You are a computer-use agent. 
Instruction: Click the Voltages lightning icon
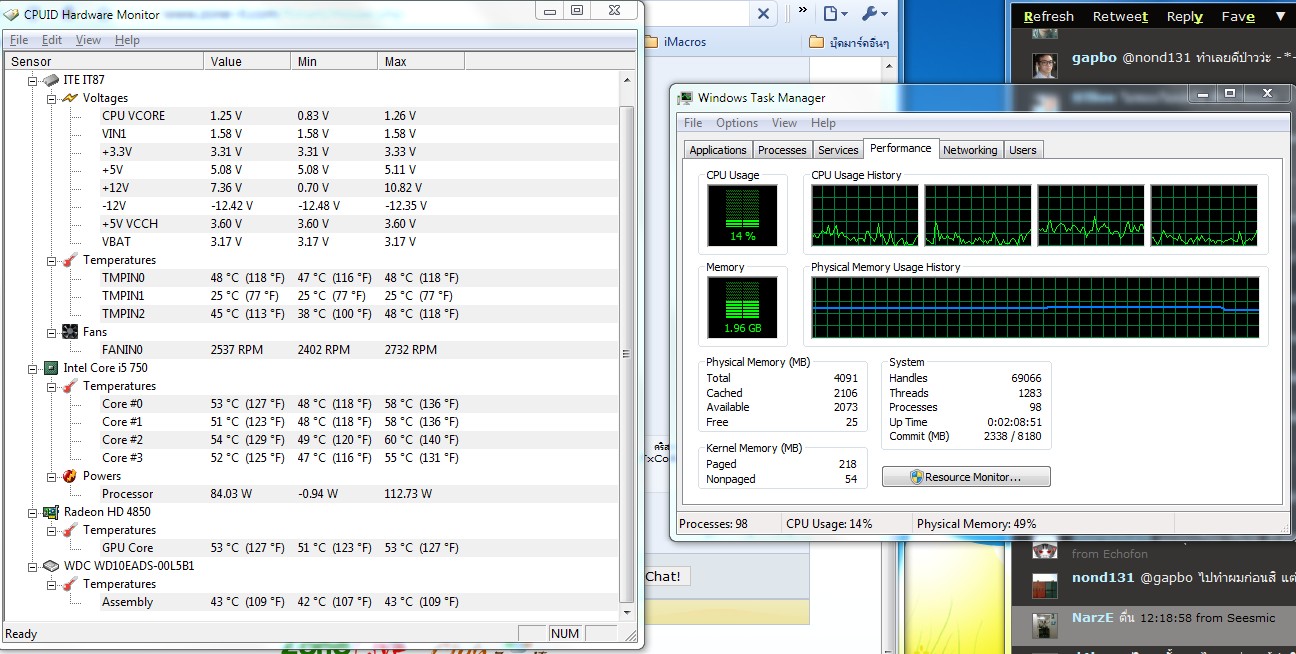(x=69, y=98)
